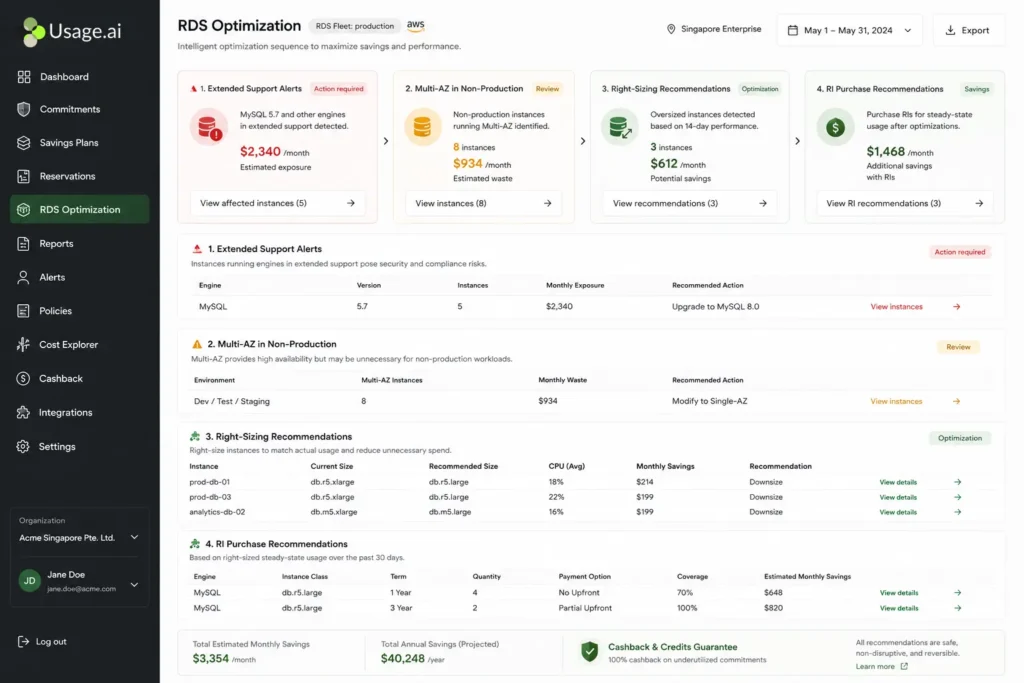Select RDS Optimization menu item
Viewport: 1024px width, 683px height.
pyautogui.click(x=80, y=210)
